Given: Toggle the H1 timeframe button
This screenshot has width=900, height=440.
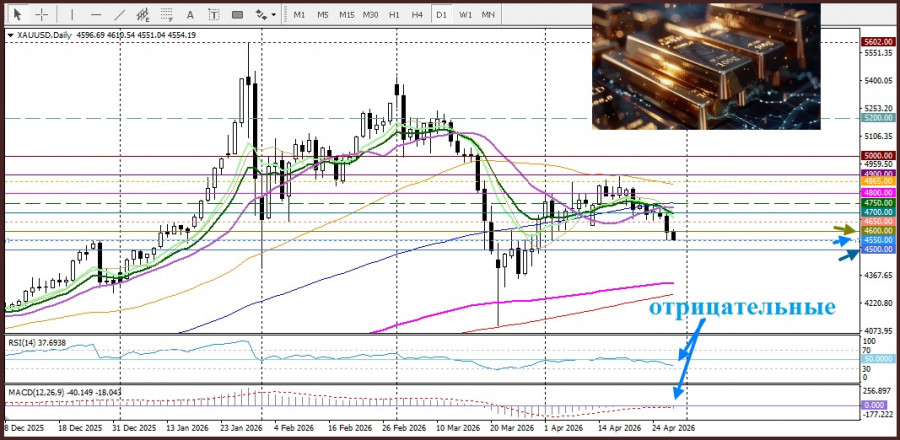Looking at the screenshot, I should pos(394,15).
